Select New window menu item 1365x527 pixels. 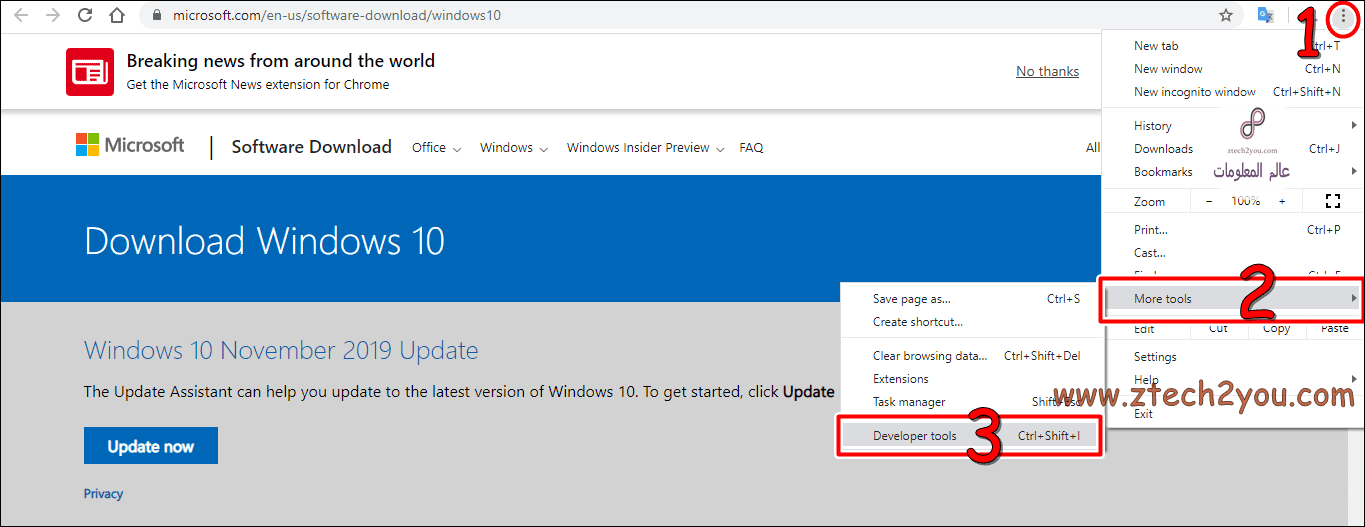click(x=1232, y=69)
